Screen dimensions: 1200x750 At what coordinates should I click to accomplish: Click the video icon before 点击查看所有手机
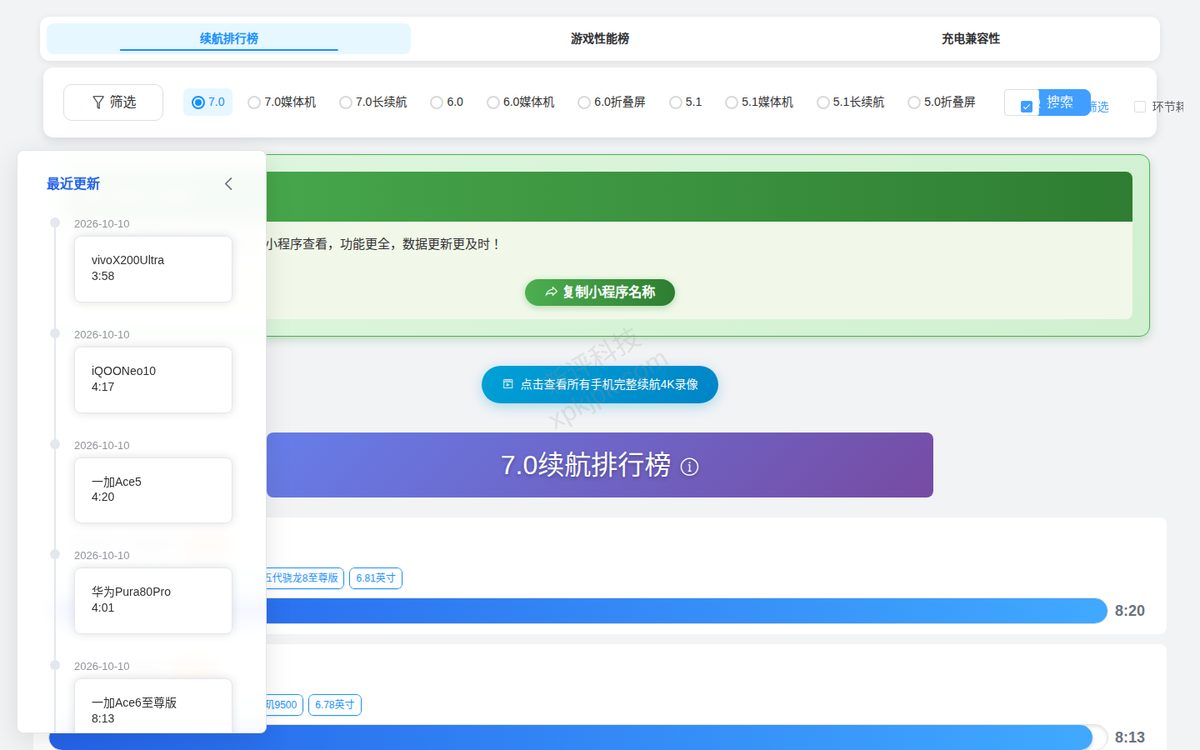(508, 384)
